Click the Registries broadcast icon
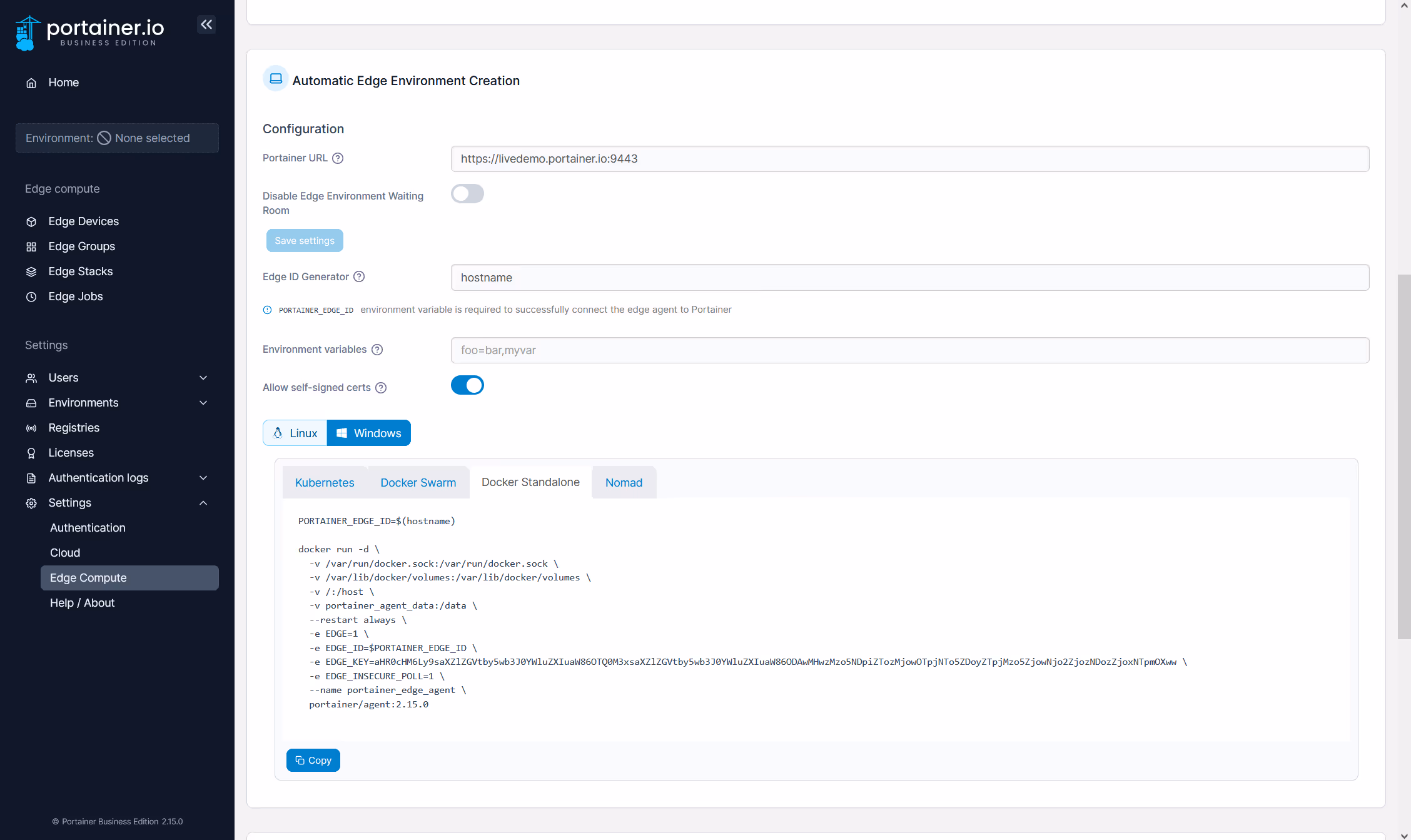 (x=31, y=428)
